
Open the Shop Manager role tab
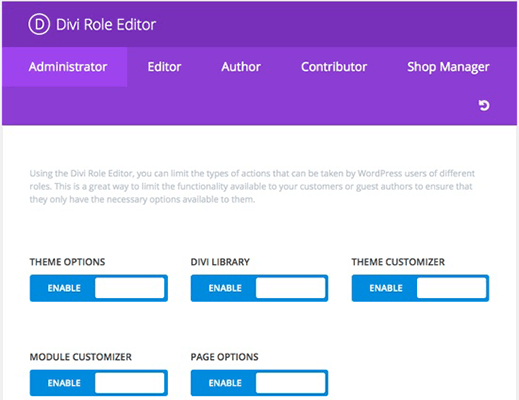click(x=448, y=67)
